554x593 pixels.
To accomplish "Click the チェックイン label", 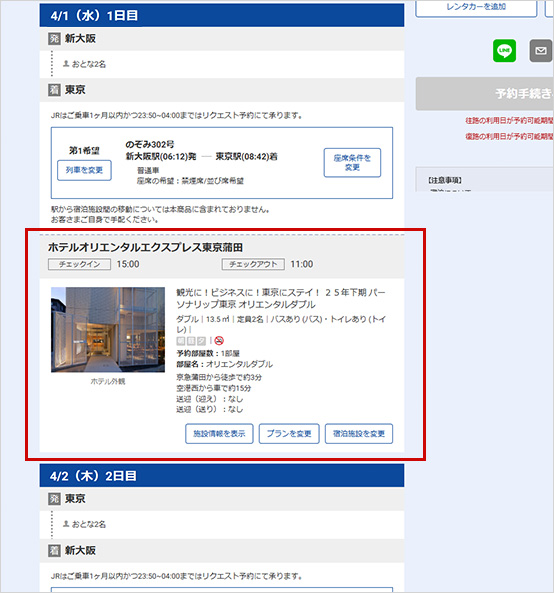I will coord(79,264).
